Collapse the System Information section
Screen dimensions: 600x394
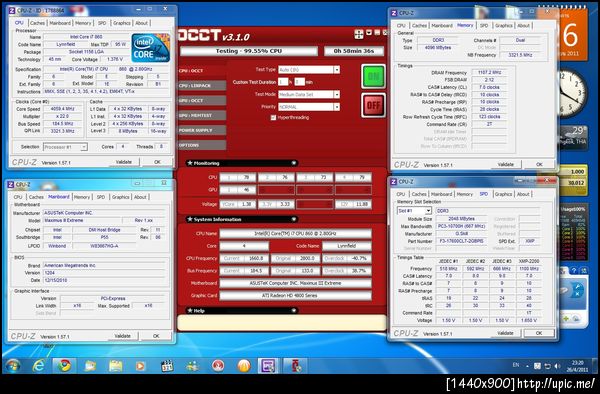[294, 220]
